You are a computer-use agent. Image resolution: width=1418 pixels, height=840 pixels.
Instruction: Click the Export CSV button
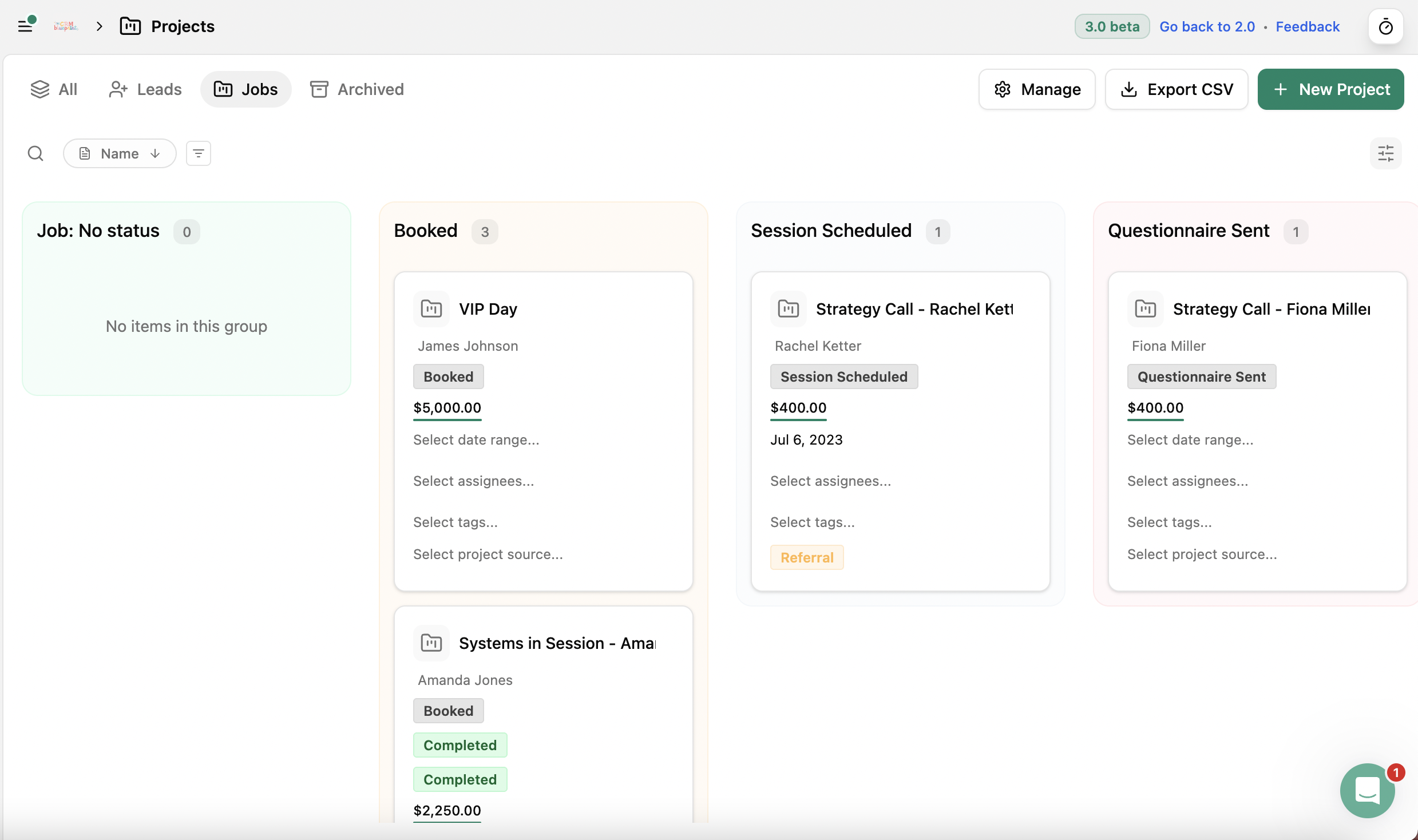point(1177,89)
